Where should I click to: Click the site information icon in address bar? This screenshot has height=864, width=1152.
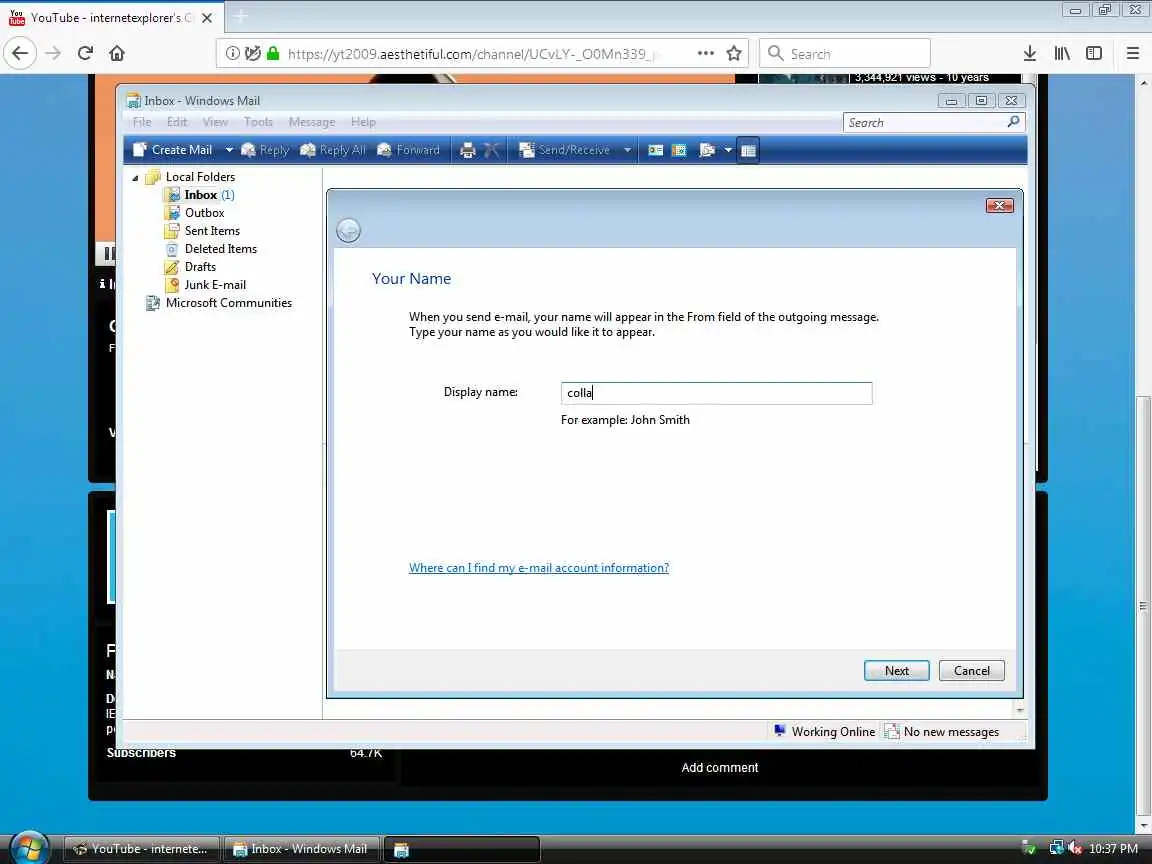[x=232, y=54]
